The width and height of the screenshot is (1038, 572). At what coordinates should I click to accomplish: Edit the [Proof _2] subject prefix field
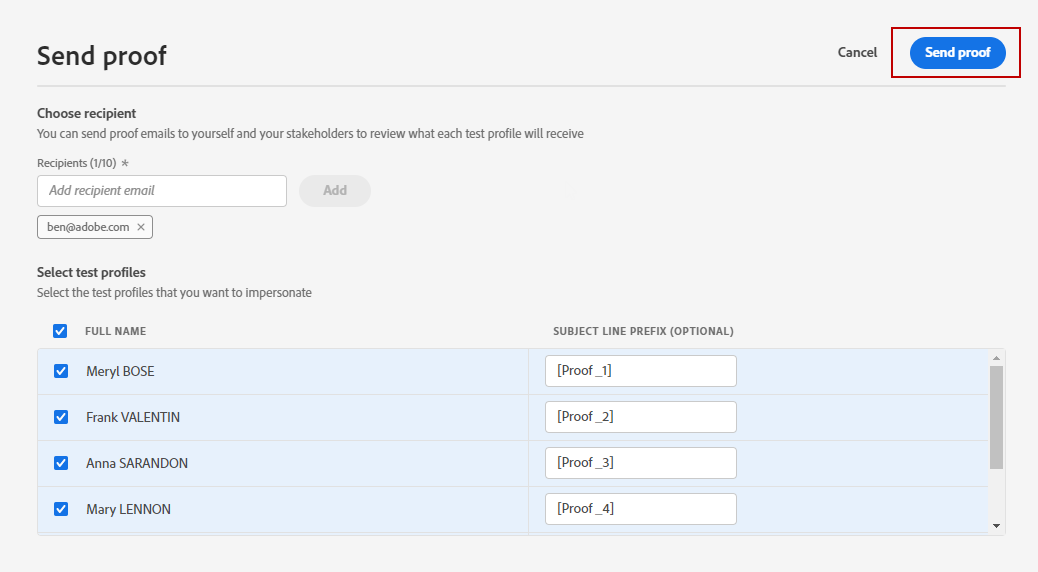coord(640,417)
